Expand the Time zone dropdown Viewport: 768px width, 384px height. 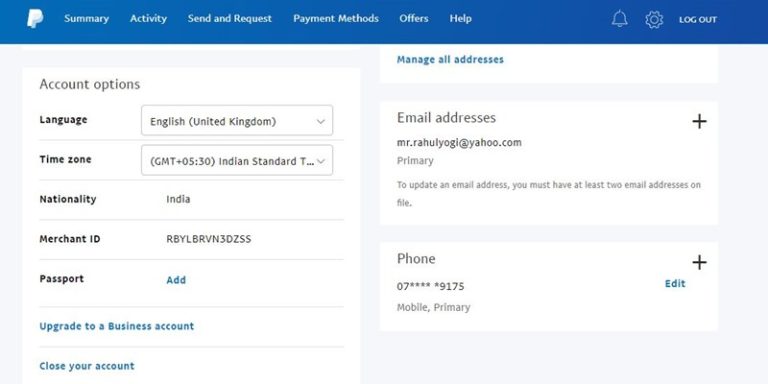pyautogui.click(x=237, y=160)
